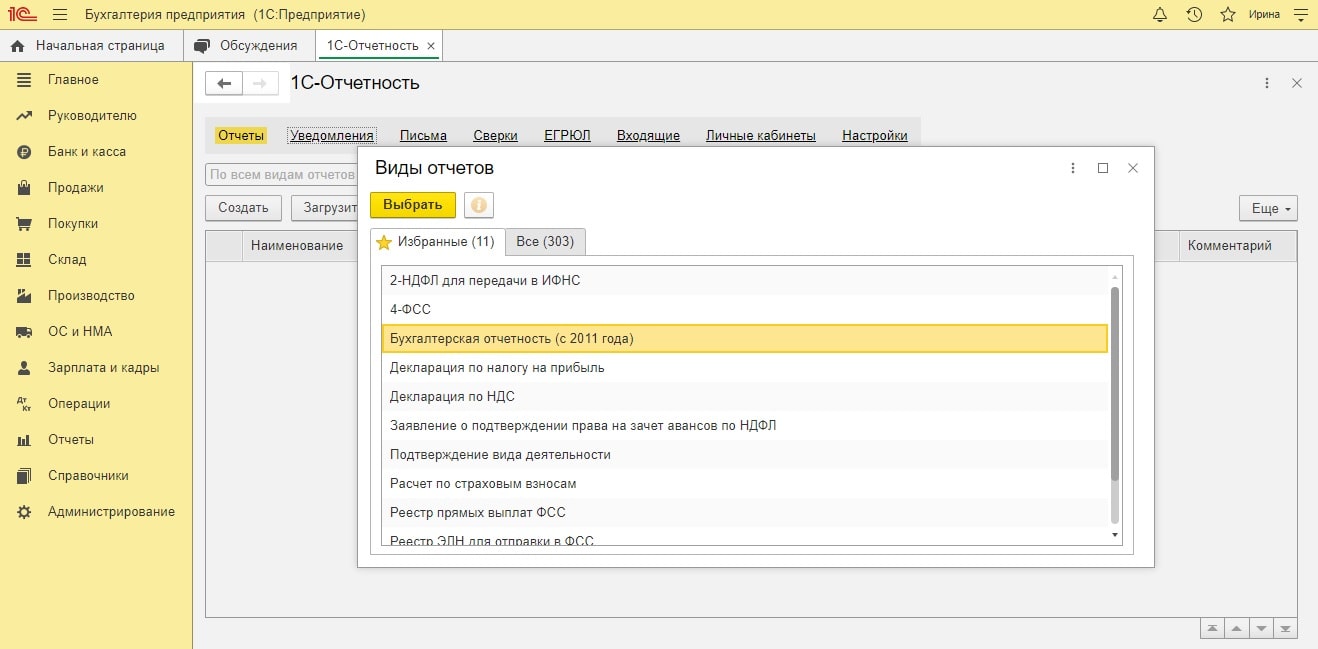This screenshot has width=1318, height=649.
Task: Open the Входящие section
Action: [x=648, y=135]
